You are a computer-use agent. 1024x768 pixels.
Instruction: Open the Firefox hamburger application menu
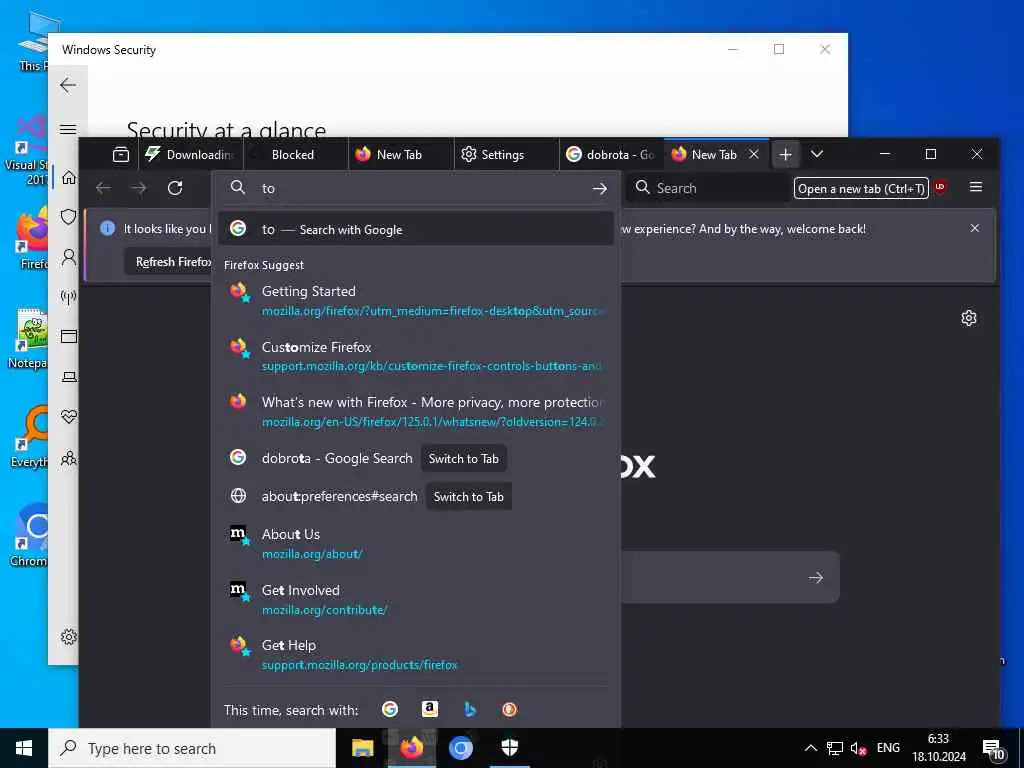pos(976,187)
